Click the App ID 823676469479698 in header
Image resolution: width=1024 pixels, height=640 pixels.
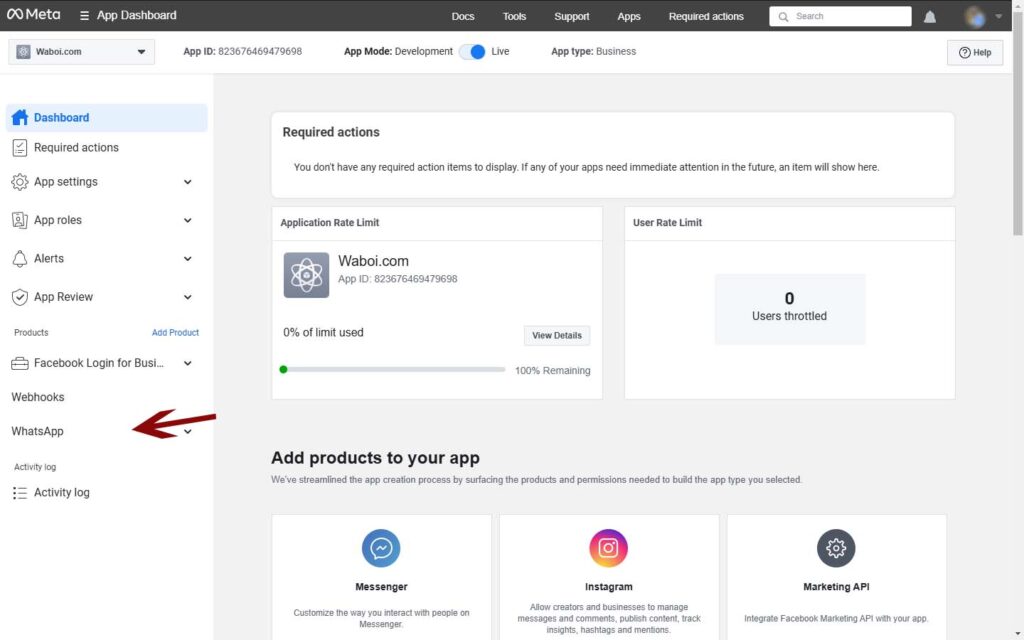point(242,51)
